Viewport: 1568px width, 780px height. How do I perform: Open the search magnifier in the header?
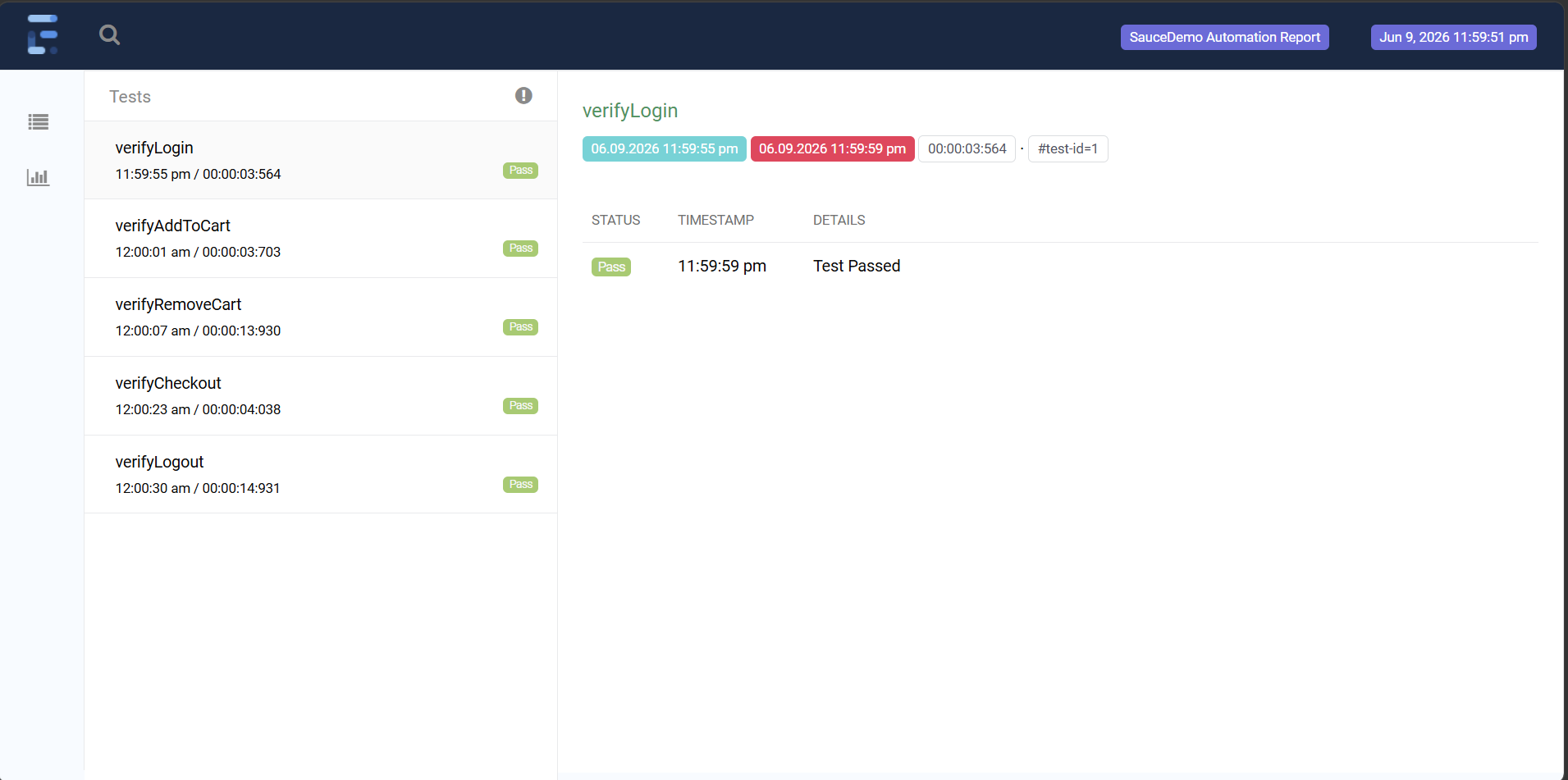109,34
